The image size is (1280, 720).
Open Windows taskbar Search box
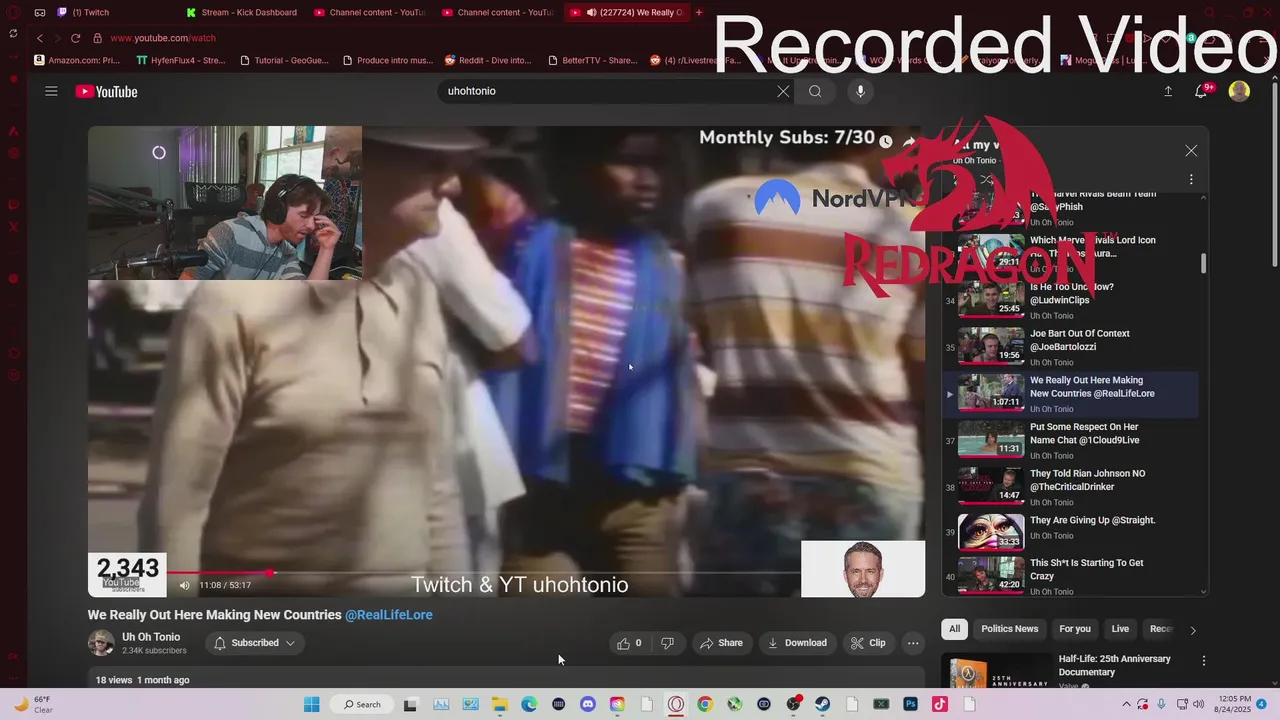click(x=361, y=704)
